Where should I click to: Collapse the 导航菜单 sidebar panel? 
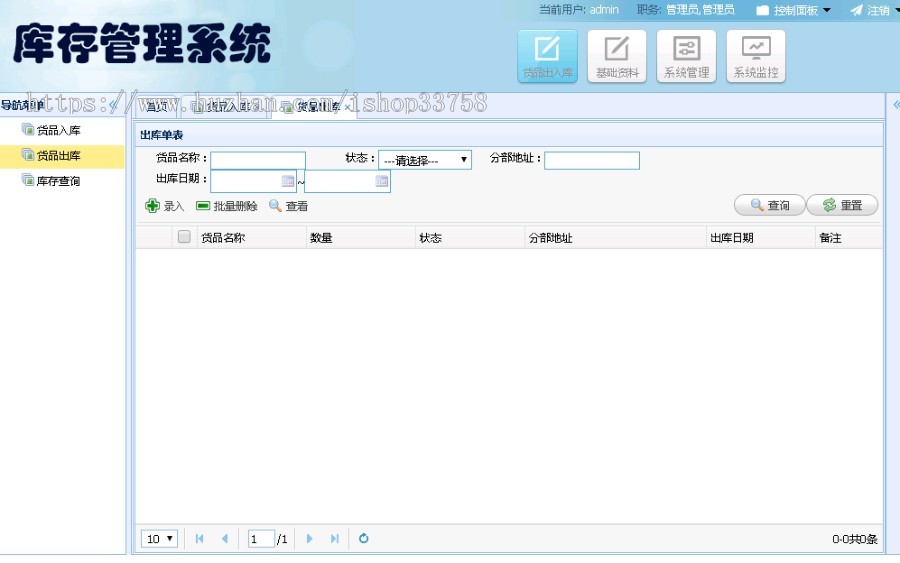point(114,105)
